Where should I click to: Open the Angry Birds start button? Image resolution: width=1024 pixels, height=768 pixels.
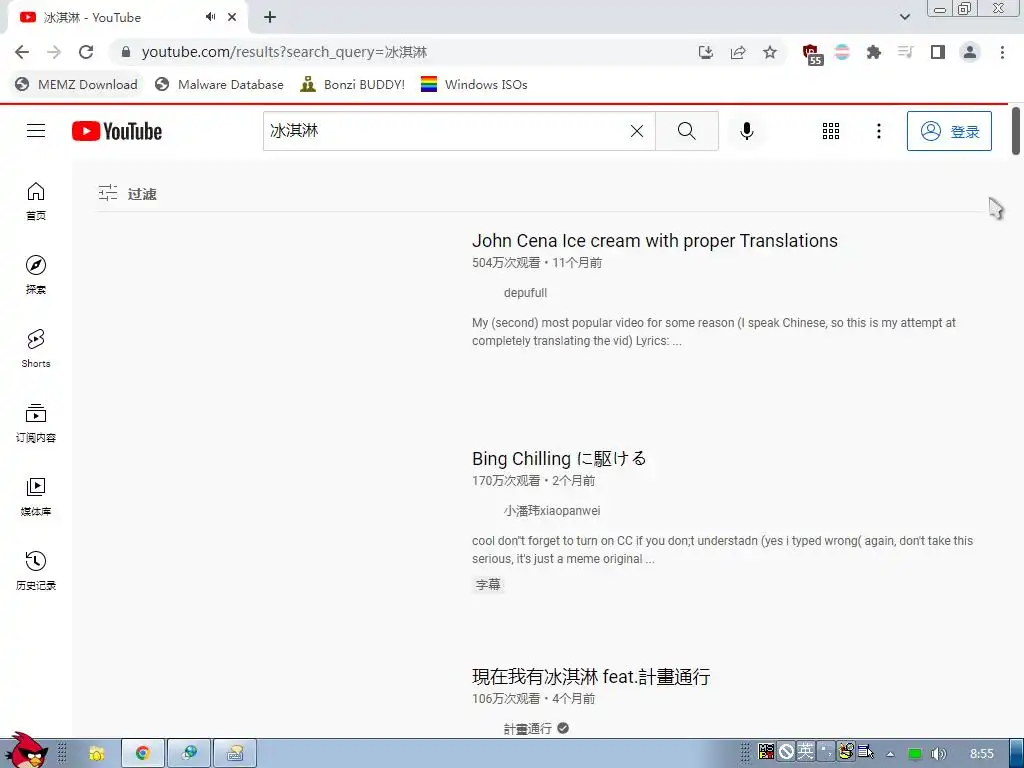25,750
